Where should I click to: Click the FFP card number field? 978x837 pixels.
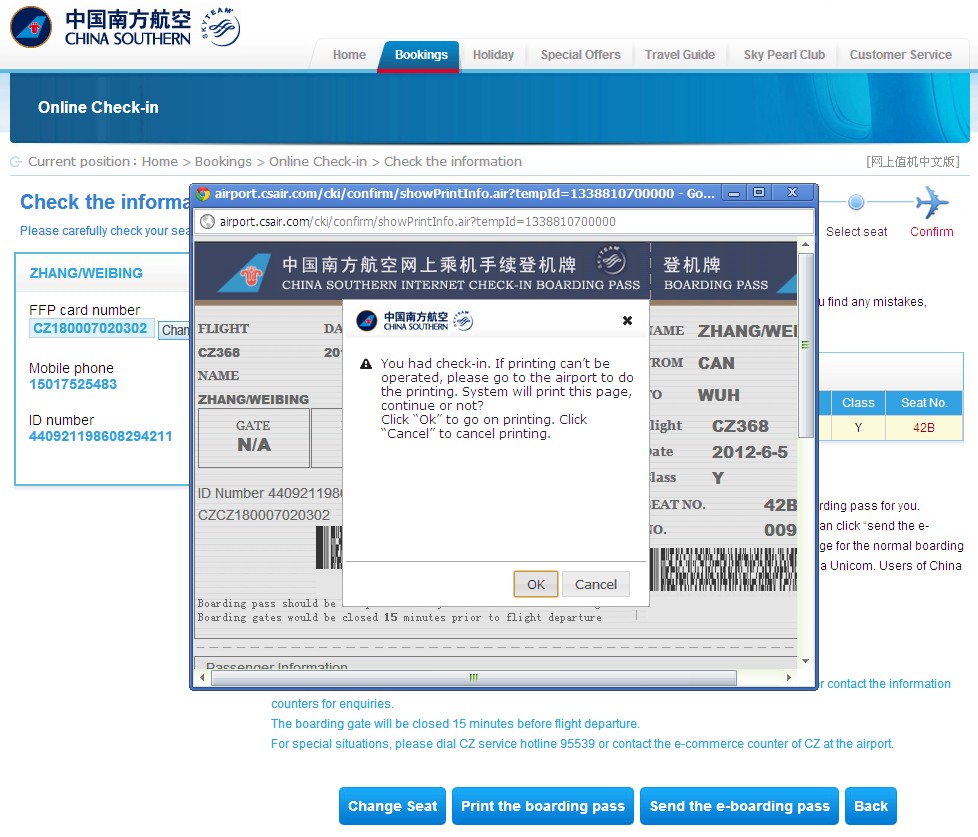[91, 328]
